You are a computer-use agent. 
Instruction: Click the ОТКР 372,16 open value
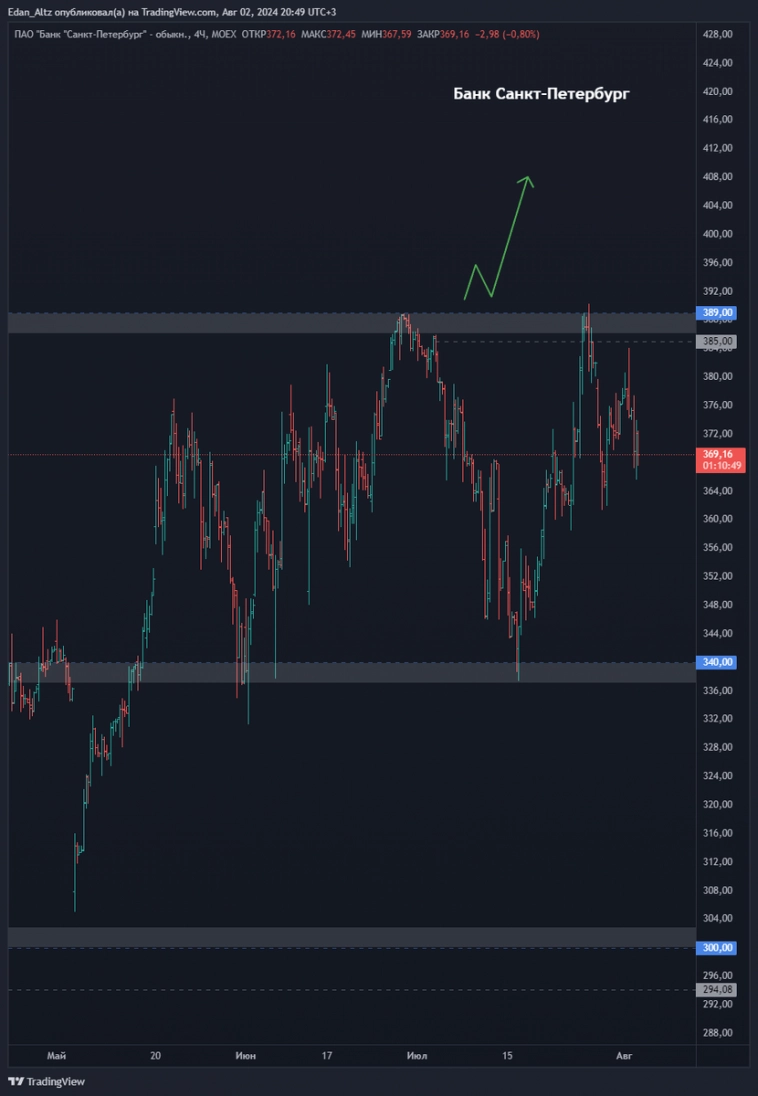tap(269, 34)
